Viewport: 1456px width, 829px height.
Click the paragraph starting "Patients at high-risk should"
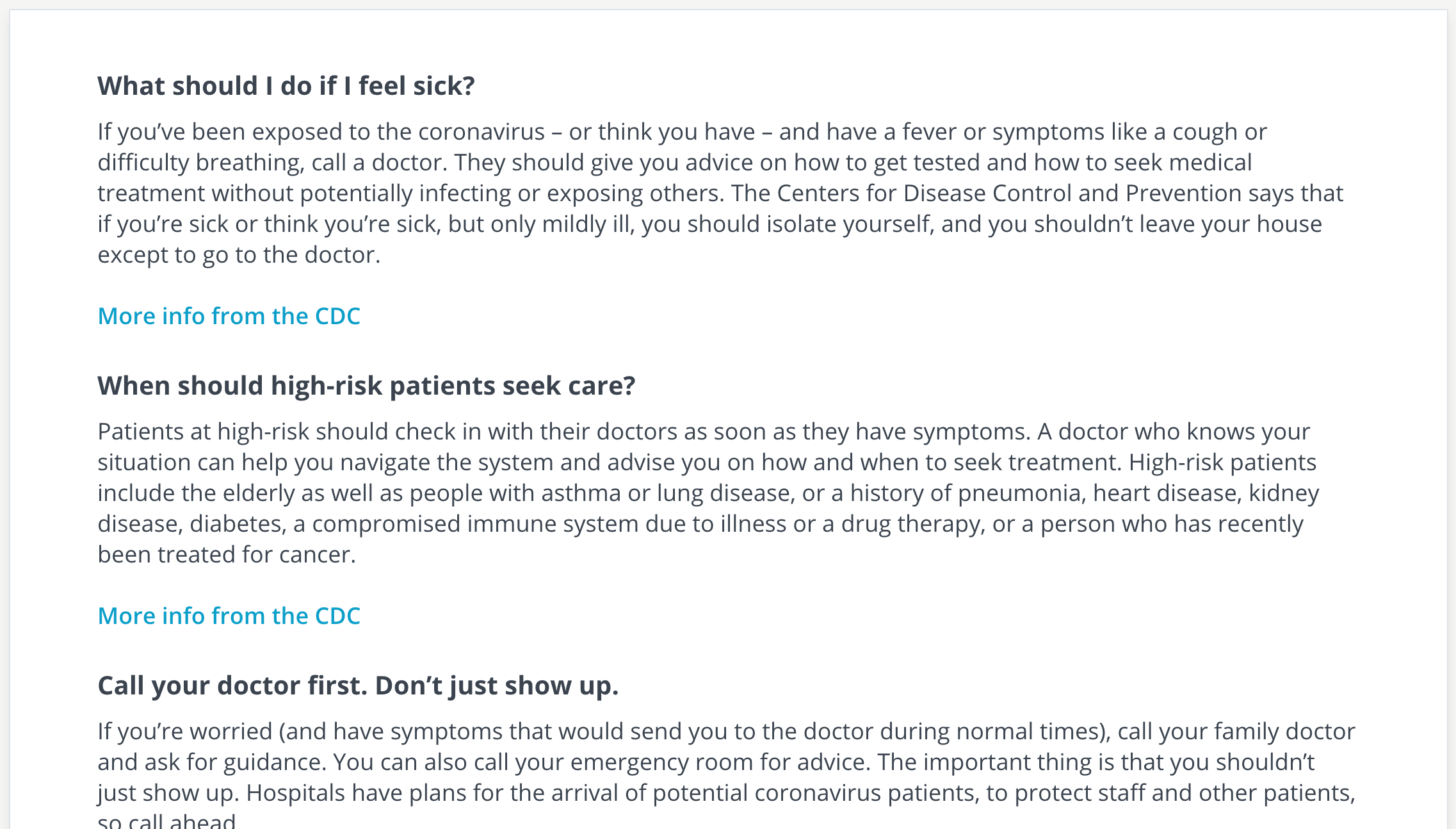click(708, 493)
